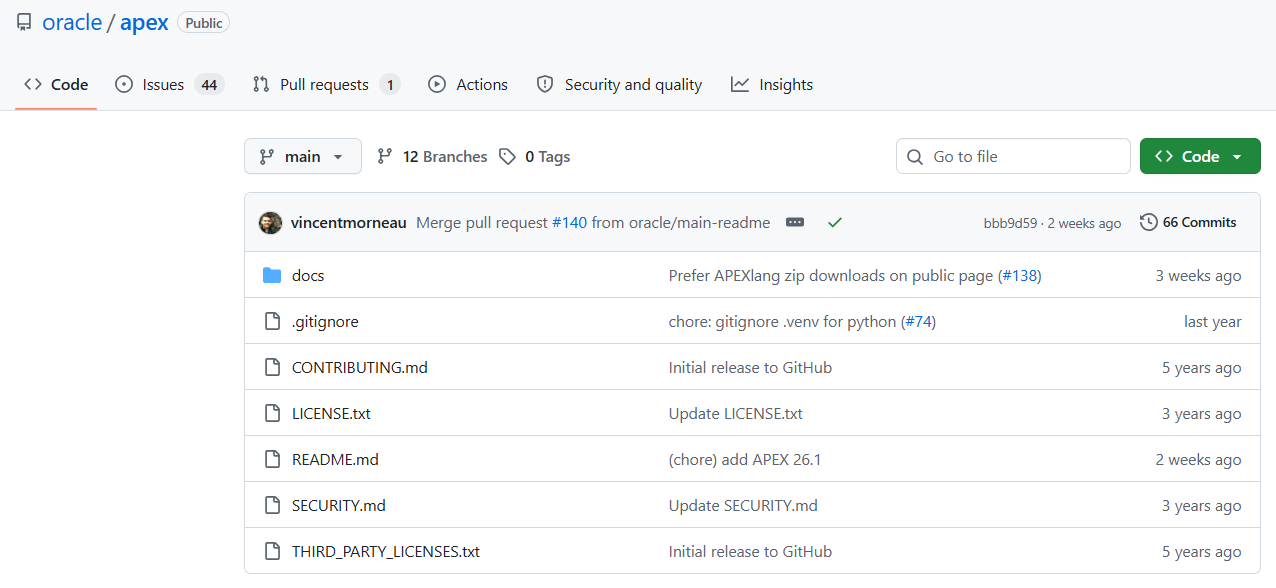View the 12 Branches link
Screen dimensions: 1276x588
click(x=432, y=157)
